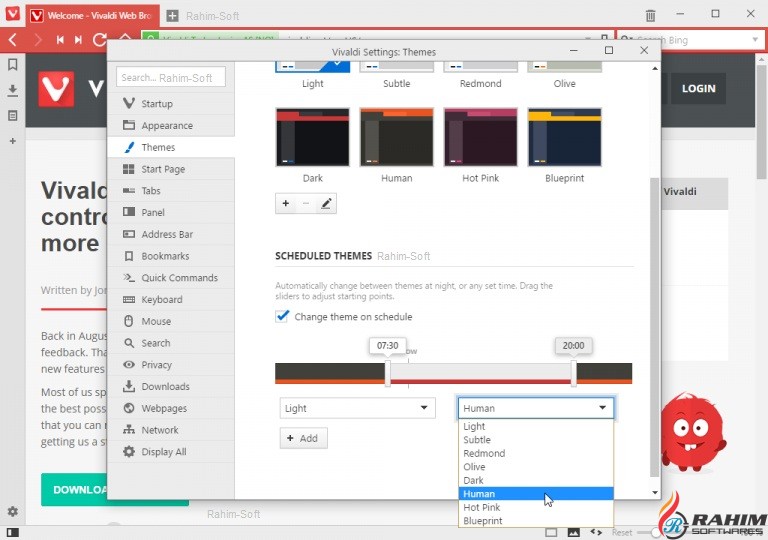Select the Dark theme thumbnail
768x540 pixels.
tap(312, 137)
